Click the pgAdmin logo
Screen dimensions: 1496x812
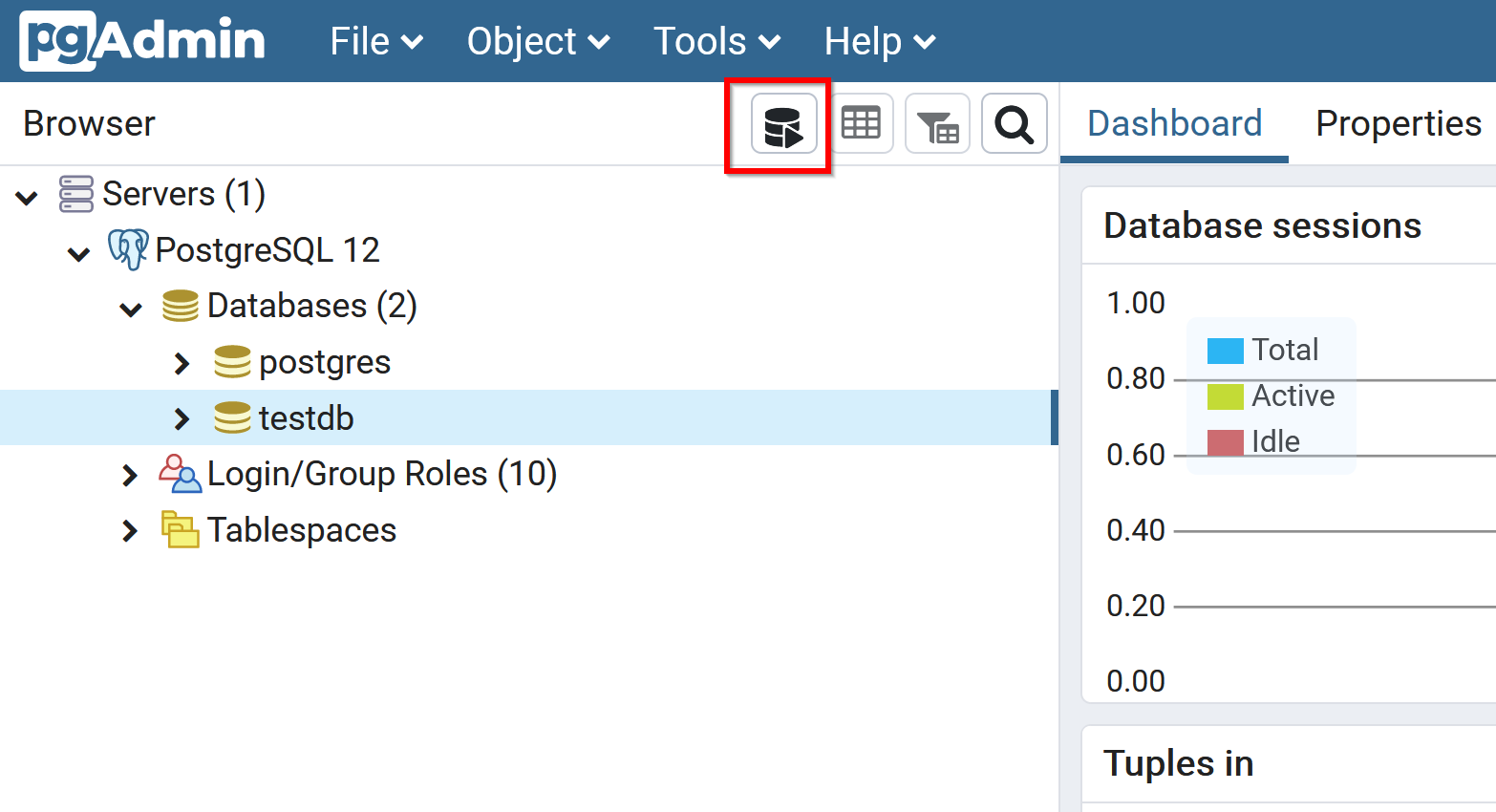point(142,41)
